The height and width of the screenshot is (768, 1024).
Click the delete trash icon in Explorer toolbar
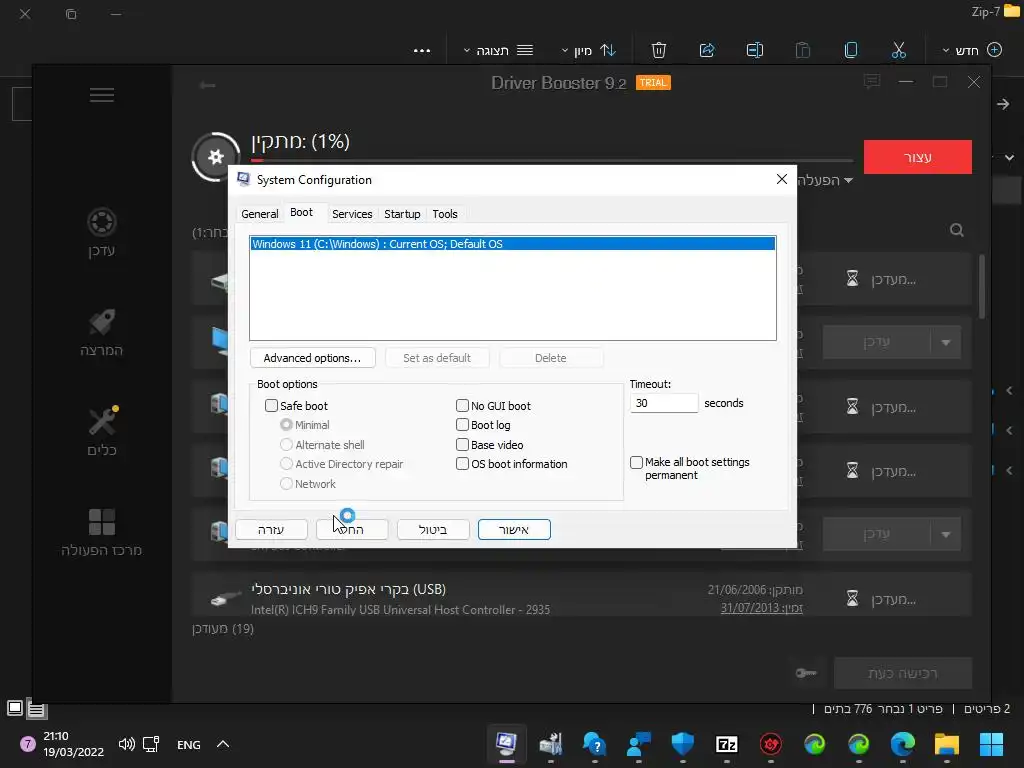(659, 50)
